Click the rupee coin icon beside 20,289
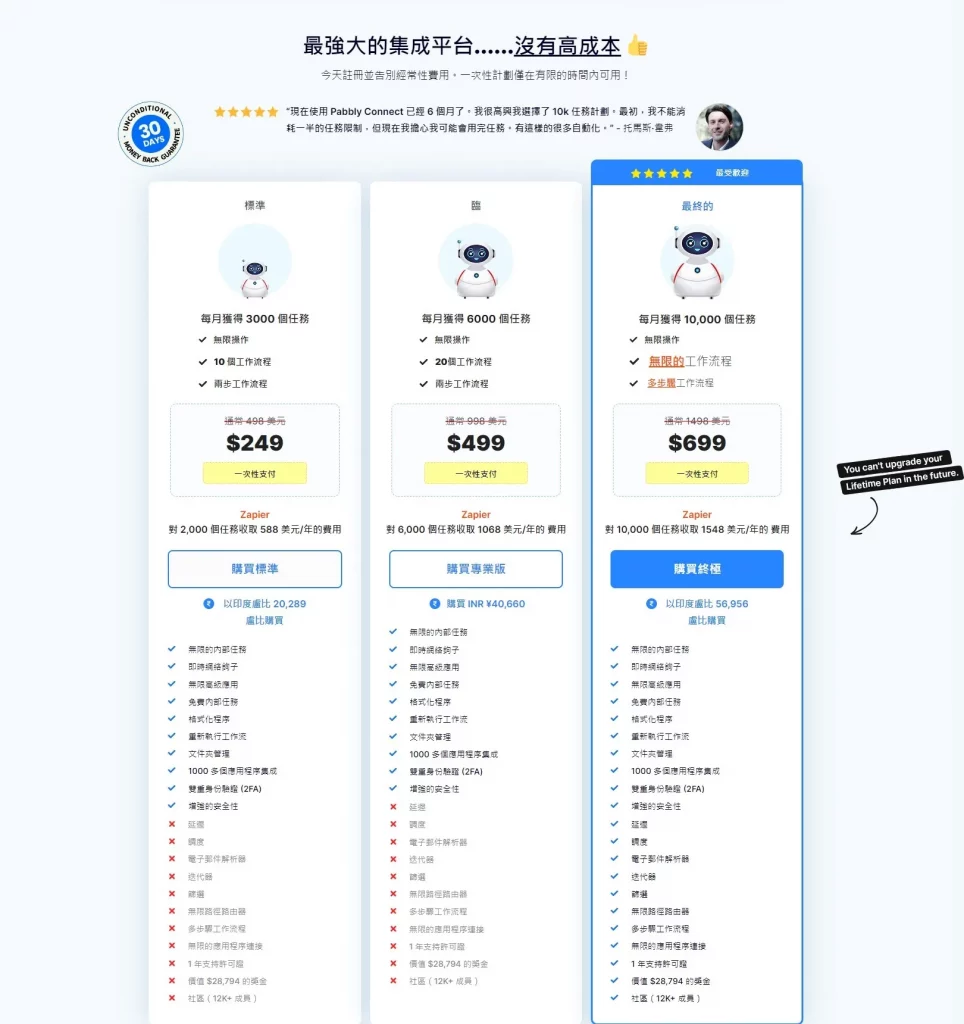Image resolution: width=964 pixels, height=1024 pixels. (208, 603)
